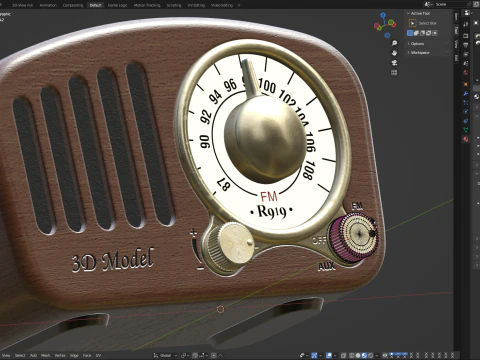This screenshot has width=480, height=360.
Task: Toggle camera view icon in viewport
Action: 394,63
